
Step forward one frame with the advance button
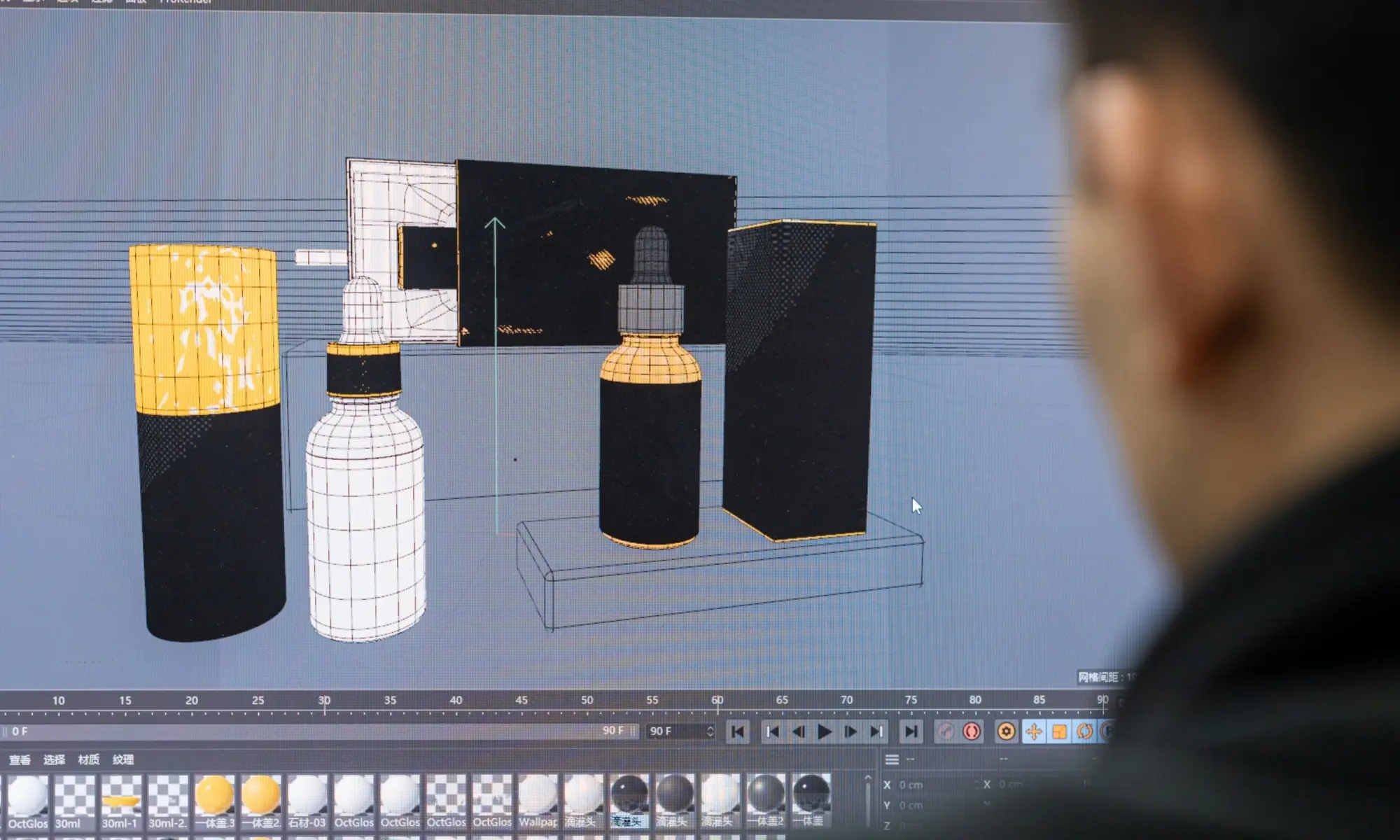849,730
